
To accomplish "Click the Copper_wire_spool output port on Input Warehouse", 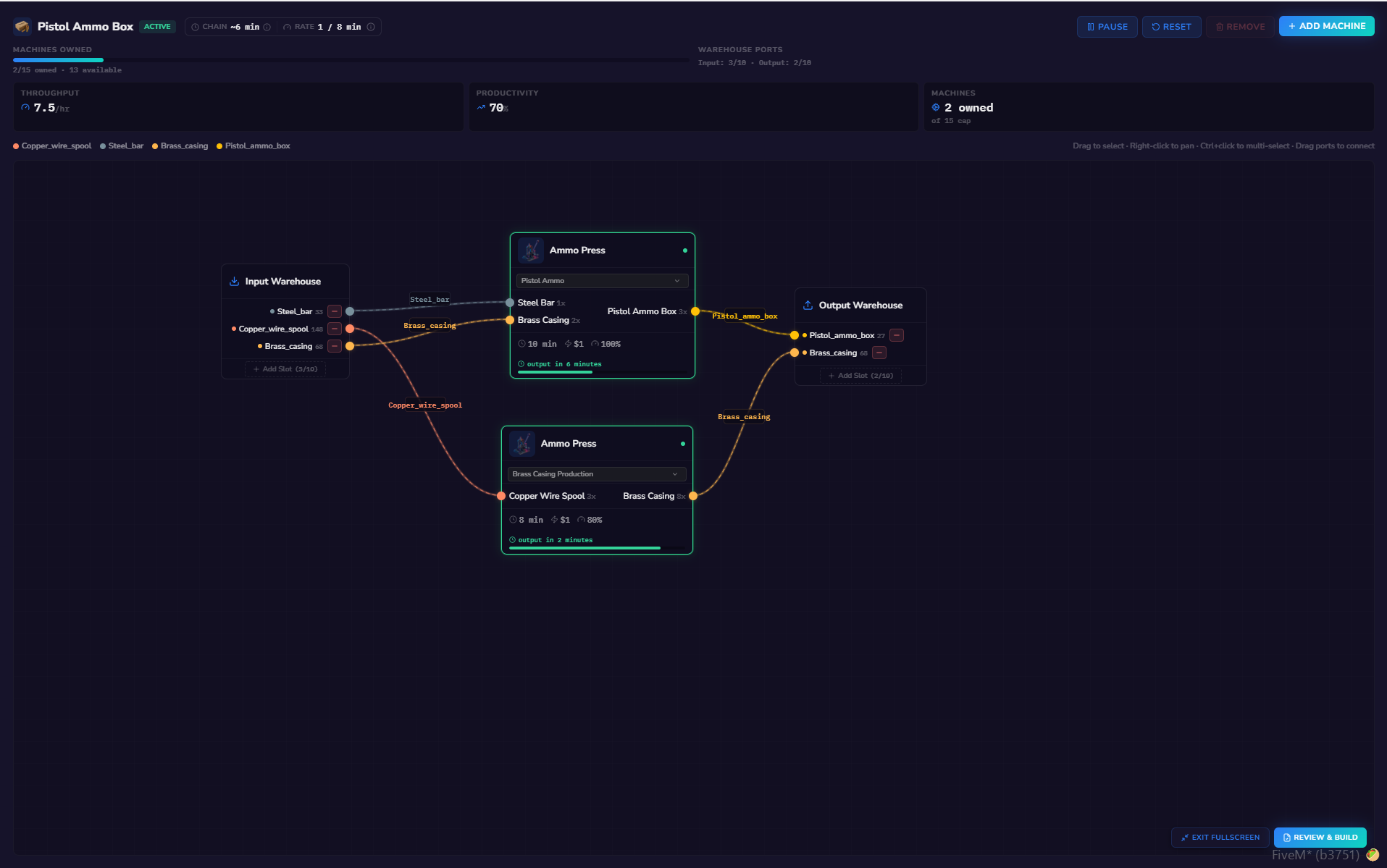I will (350, 329).
